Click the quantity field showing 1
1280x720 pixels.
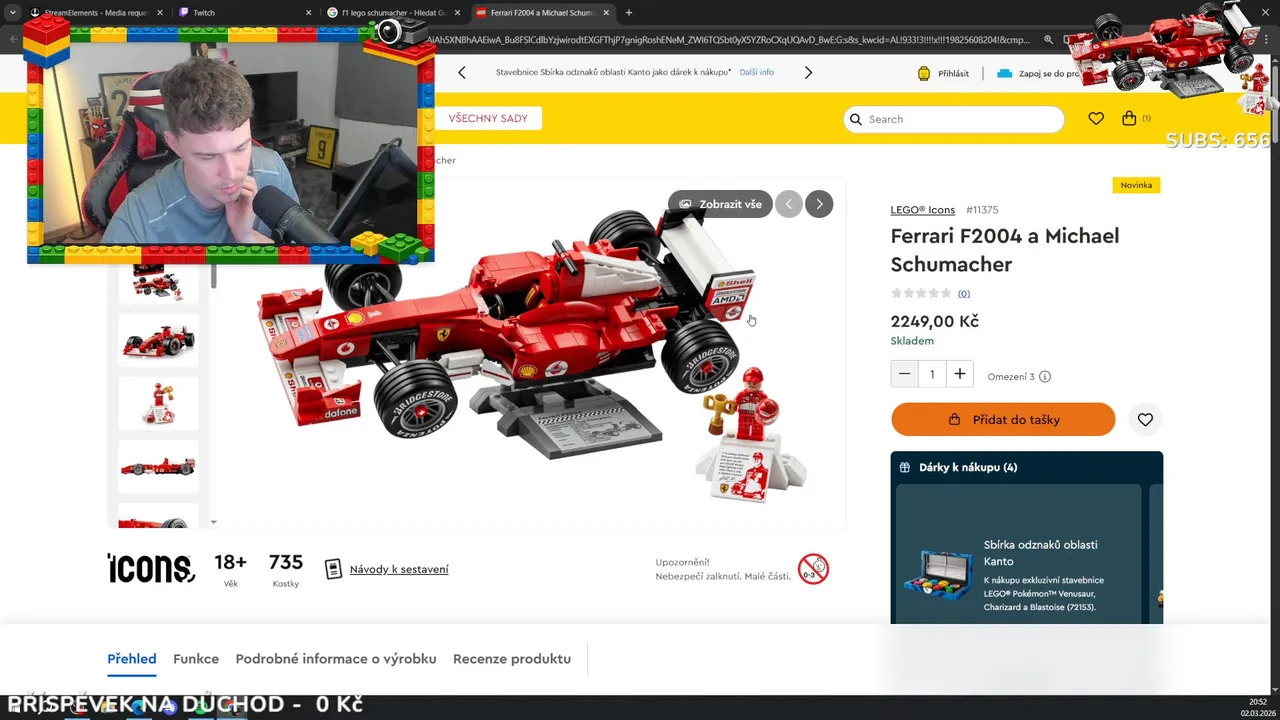pos(932,374)
